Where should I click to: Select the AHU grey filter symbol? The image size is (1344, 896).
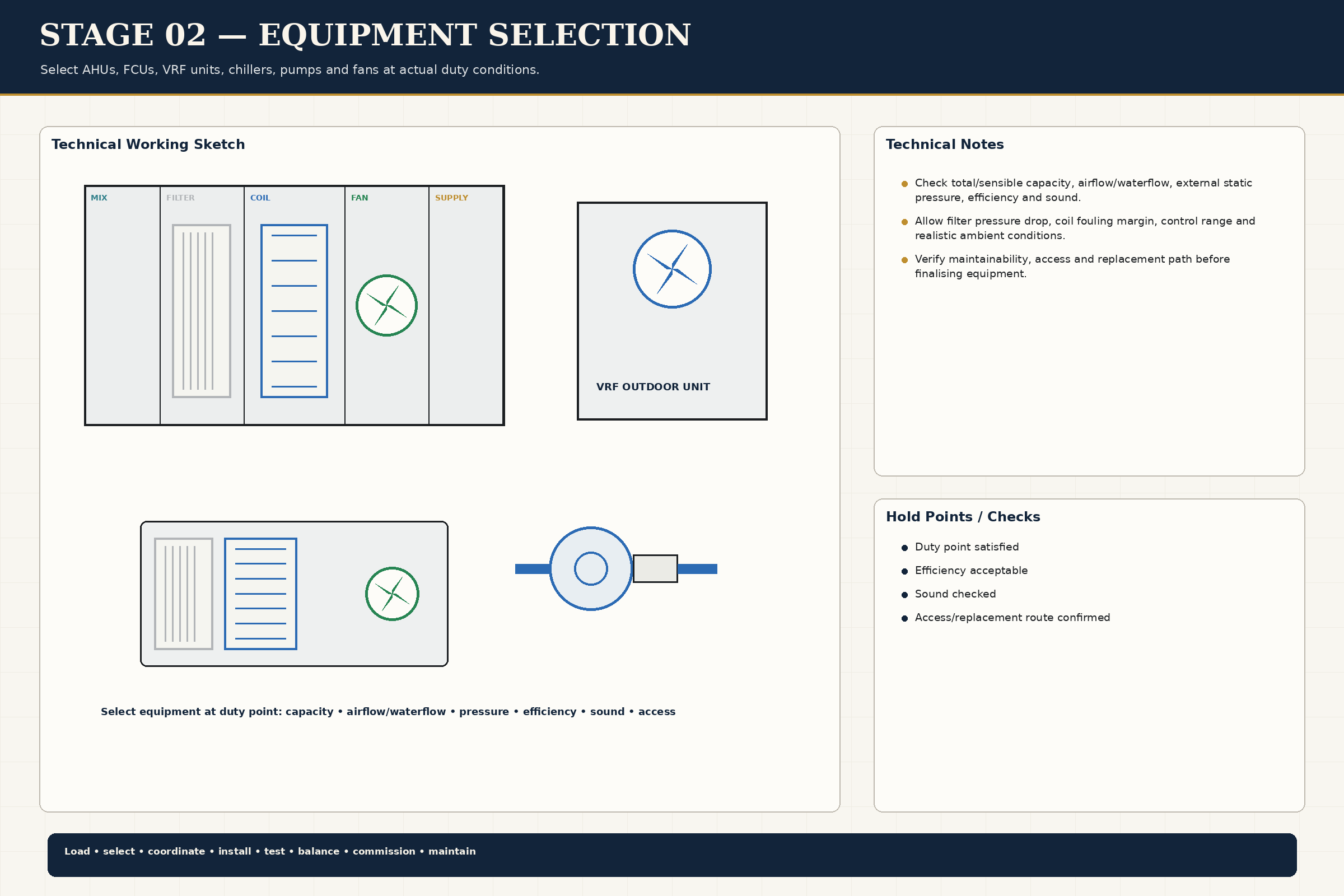pyautogui.click(x=202, y=311)
